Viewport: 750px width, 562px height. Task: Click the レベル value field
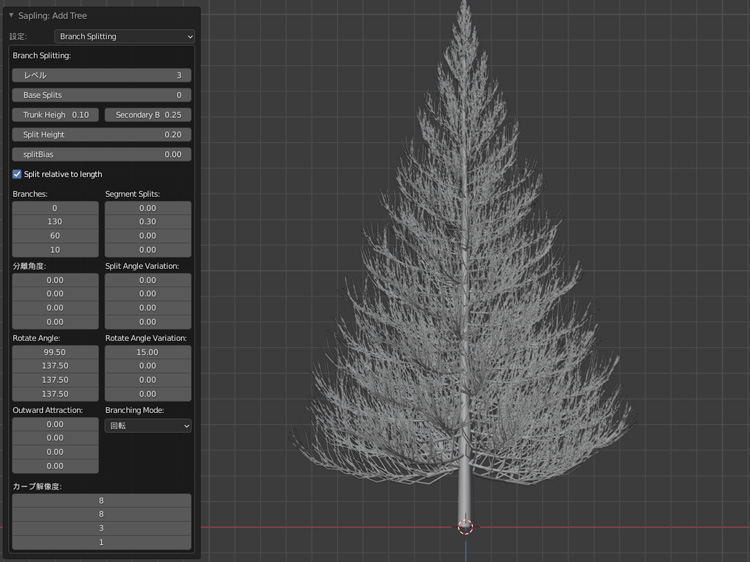(x=101, y=75)
